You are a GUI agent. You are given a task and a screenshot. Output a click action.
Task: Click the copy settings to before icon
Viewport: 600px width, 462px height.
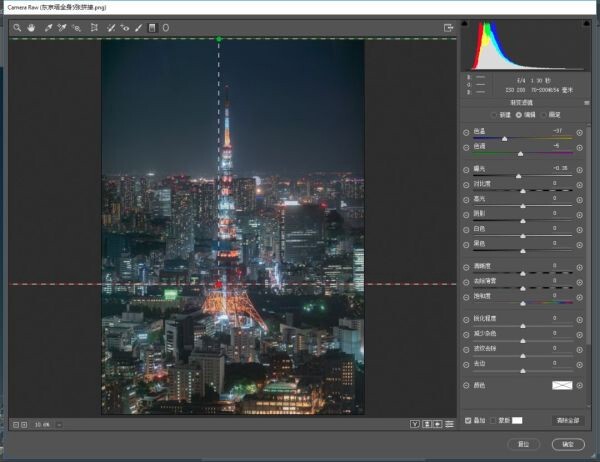(x=438, y=424)
